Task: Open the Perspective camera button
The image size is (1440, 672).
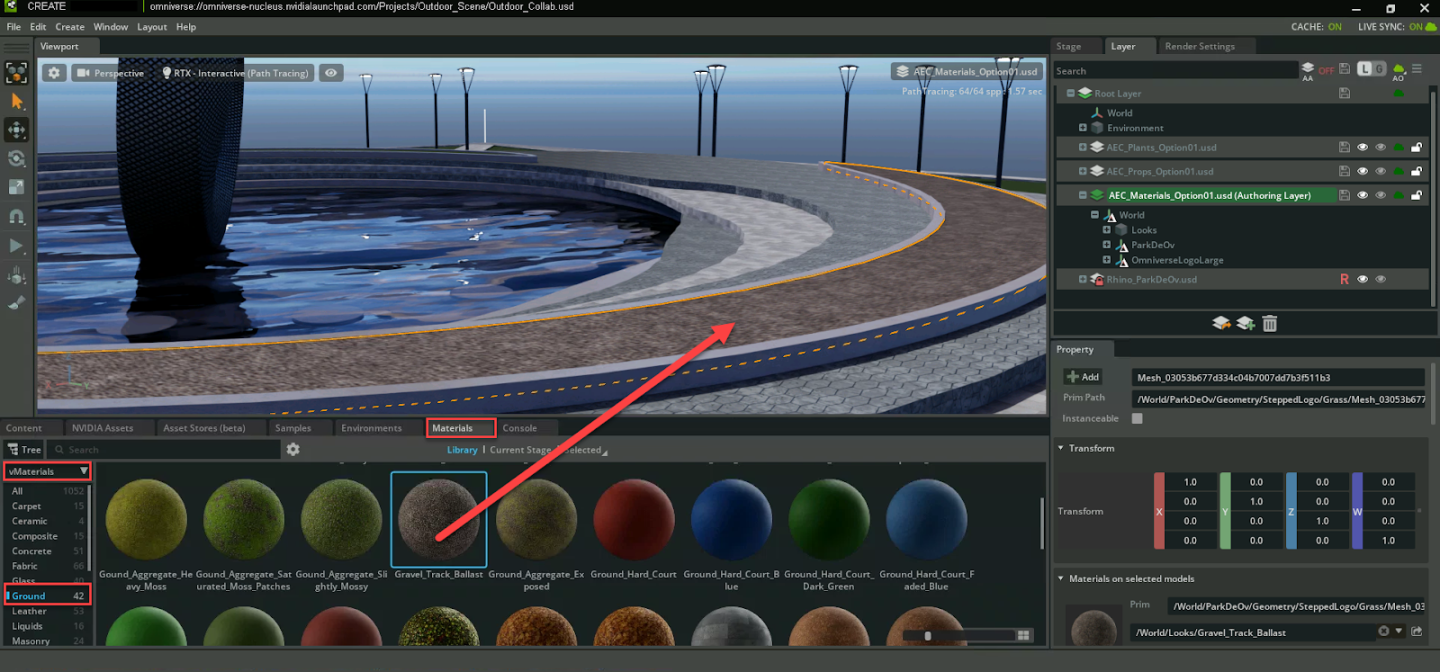Action: pyautogui.click(x=109, y=73)
